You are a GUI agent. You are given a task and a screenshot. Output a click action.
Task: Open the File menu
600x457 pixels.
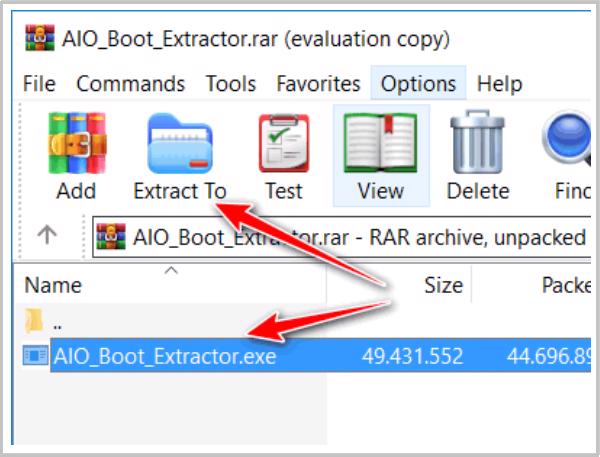pyautogui.click(x=39, y=83)
